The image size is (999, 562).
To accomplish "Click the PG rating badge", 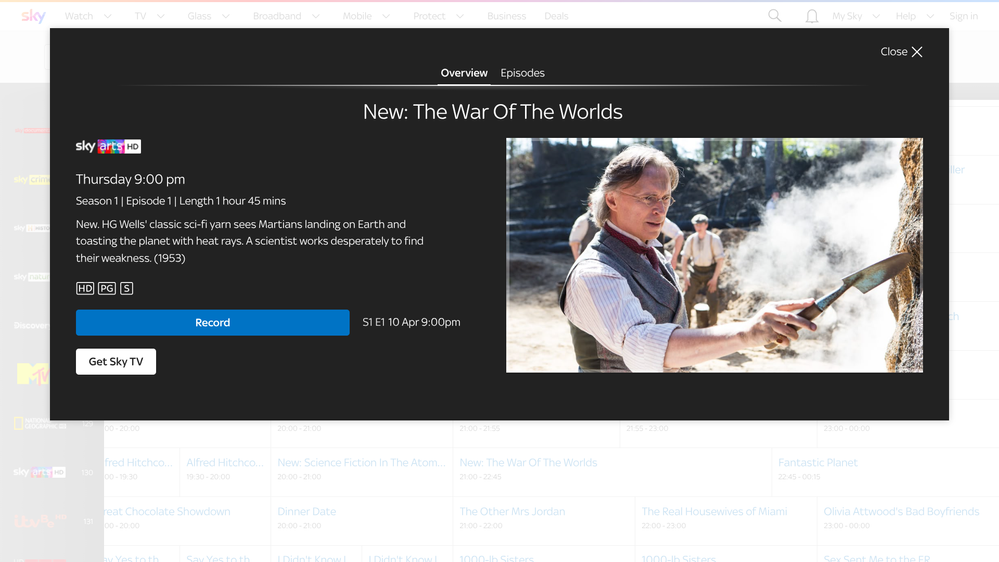I will [x=106, y=288].
